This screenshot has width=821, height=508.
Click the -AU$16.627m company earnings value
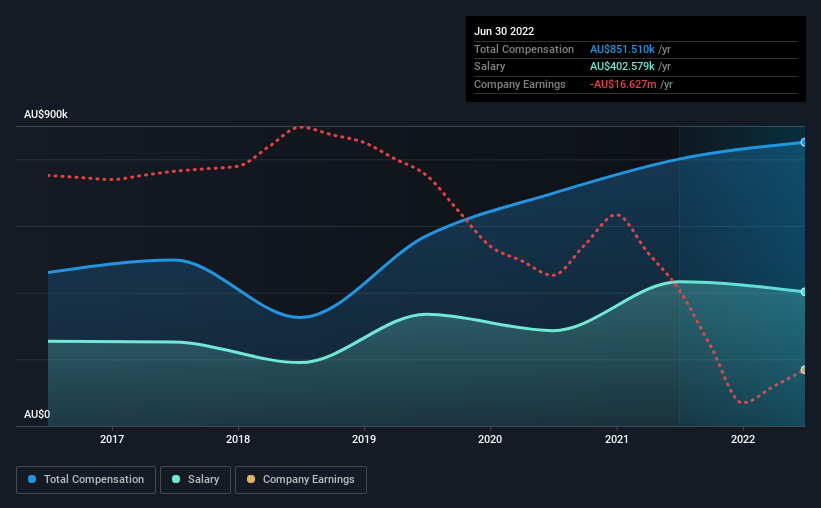pos(623,84)
